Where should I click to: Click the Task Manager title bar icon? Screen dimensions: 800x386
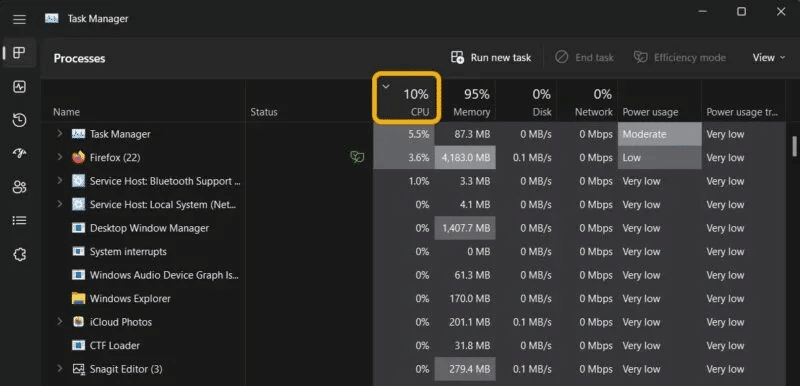[52, 19]
